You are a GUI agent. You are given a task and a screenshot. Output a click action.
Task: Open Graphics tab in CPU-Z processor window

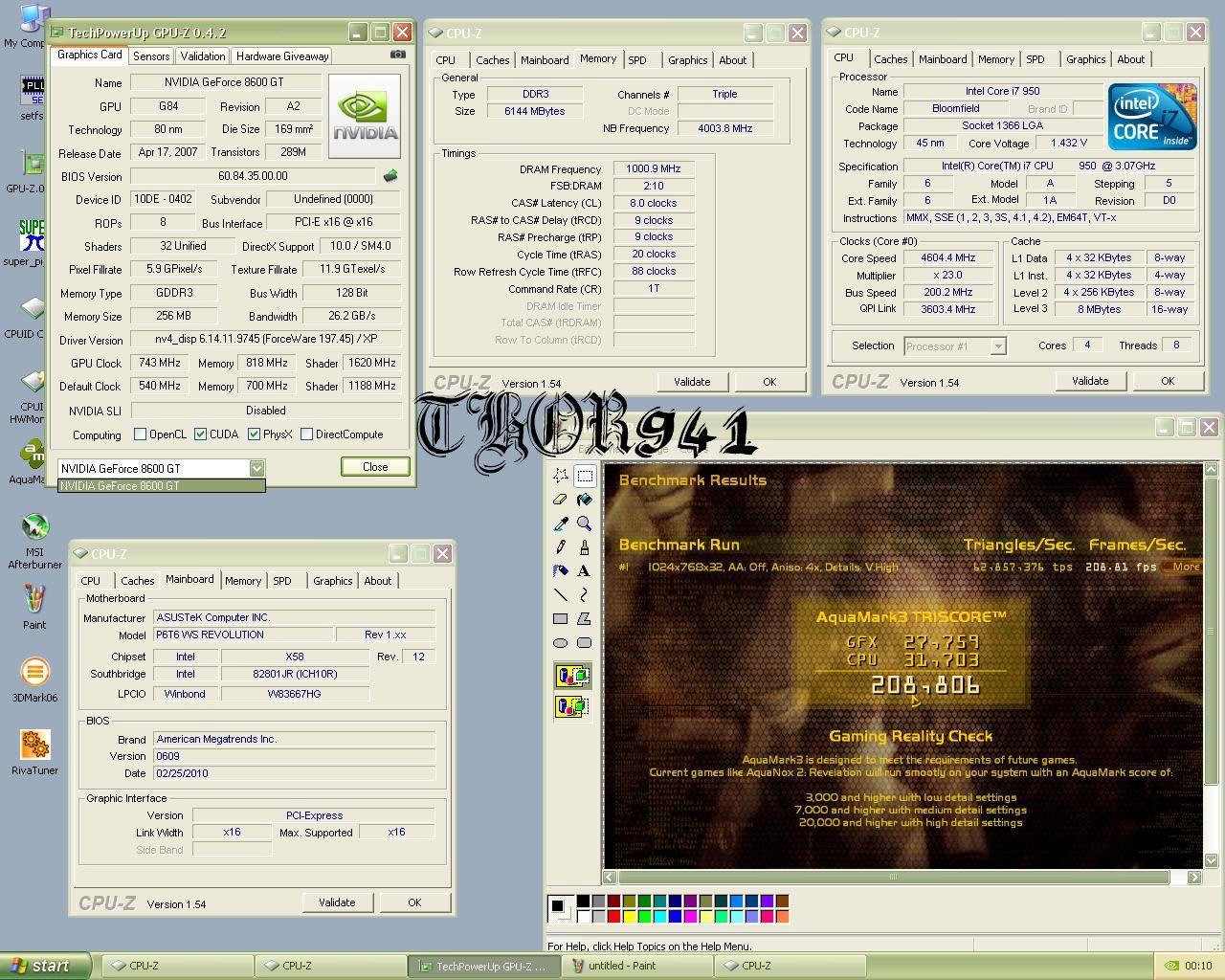click(1086, 59)
